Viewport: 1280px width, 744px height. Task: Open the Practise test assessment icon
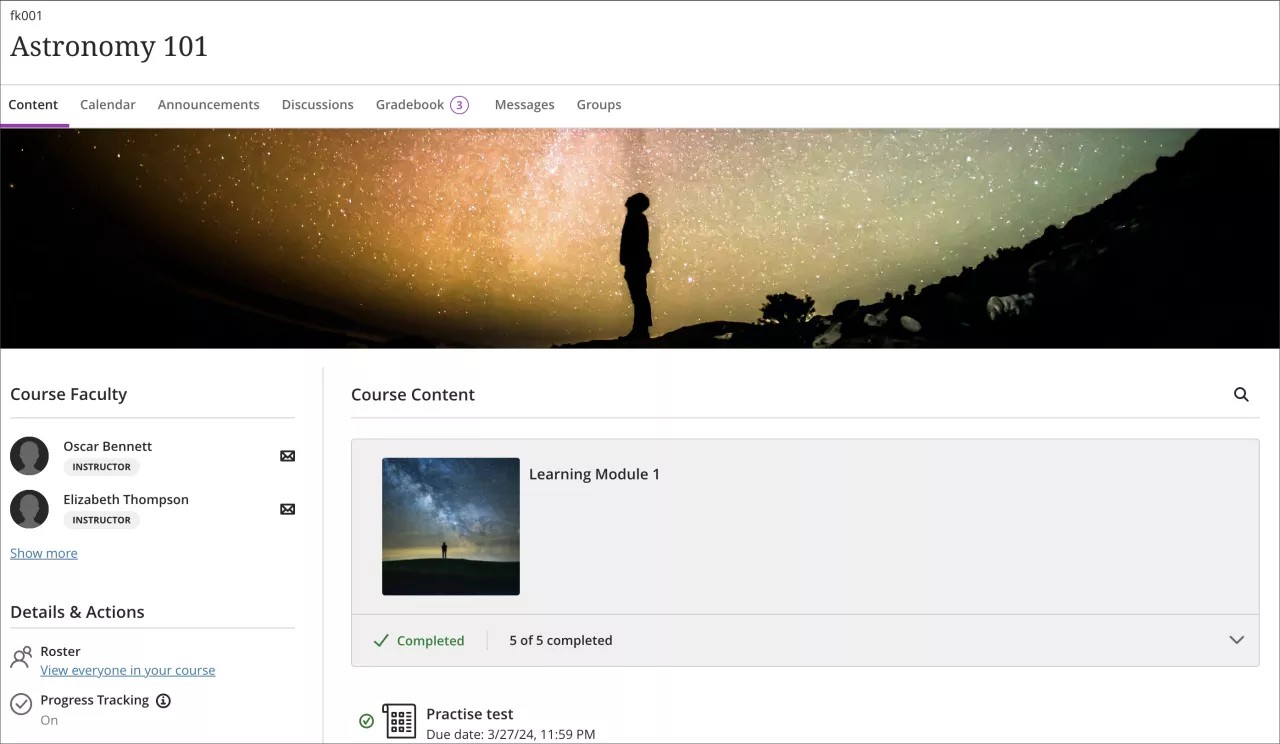(400, 720)
